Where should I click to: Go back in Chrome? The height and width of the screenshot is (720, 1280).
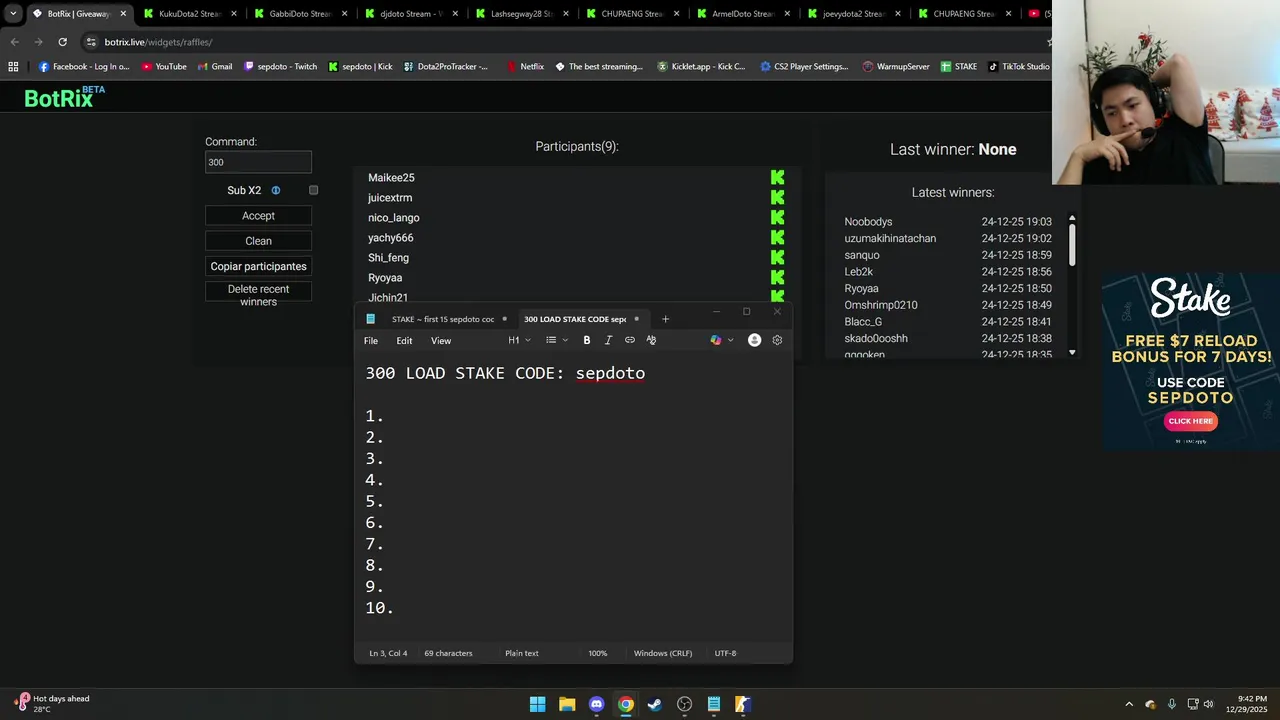click(x=14, y=42)
